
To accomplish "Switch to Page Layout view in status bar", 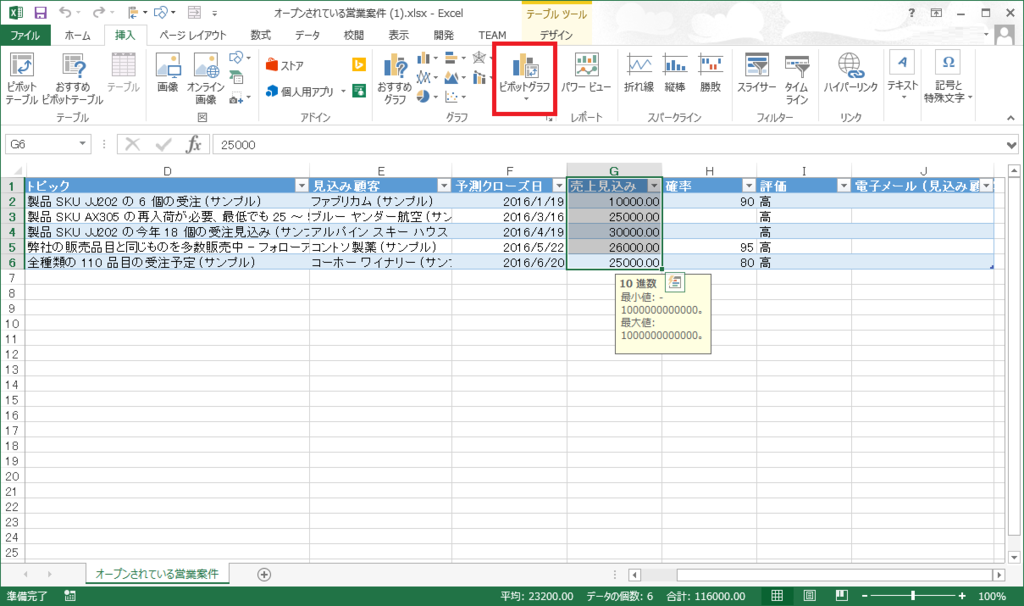I will pos(809,596).
